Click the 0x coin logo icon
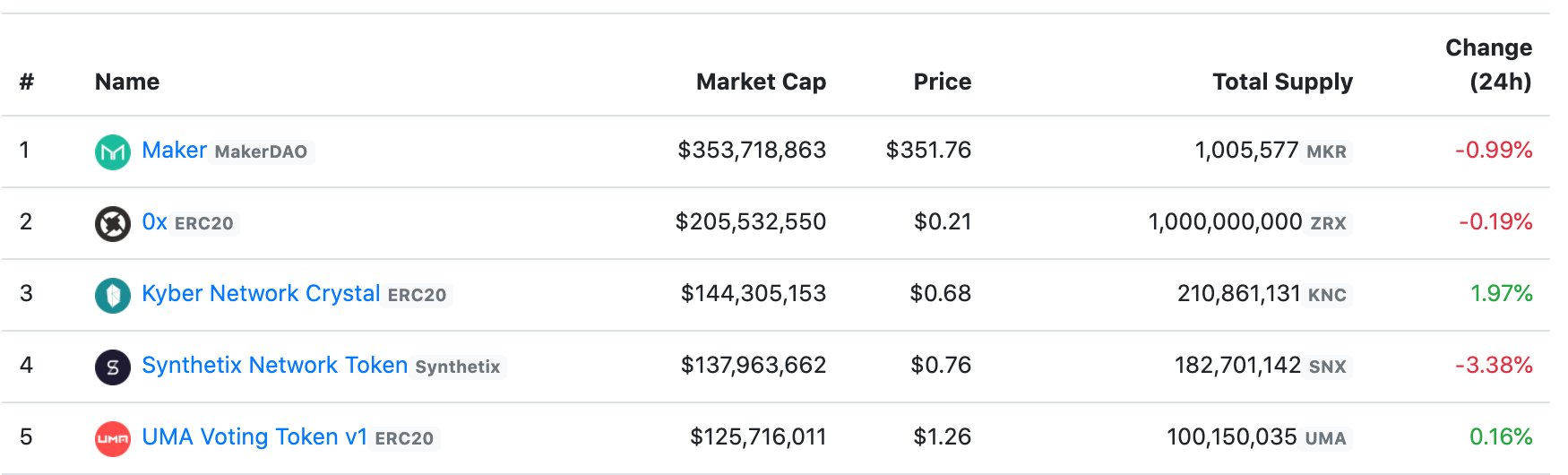 [x=113, y=223]
